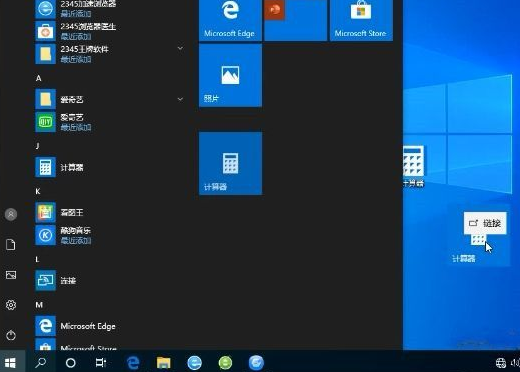Open the 2345王牌软件 folder entry
The width and height of the screenshot is (520, 372).
coord(109,54)
